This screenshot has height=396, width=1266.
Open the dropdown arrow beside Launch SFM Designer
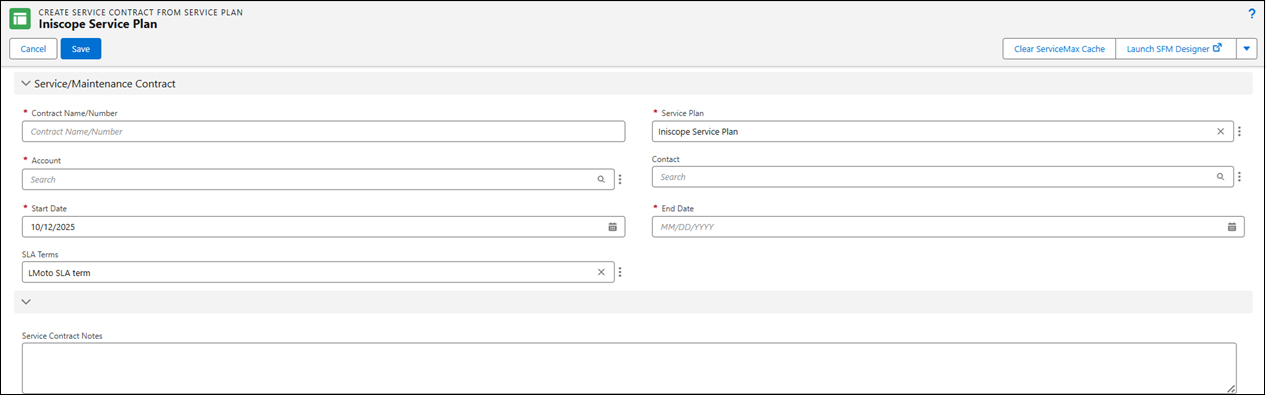tap(1247, 49)
